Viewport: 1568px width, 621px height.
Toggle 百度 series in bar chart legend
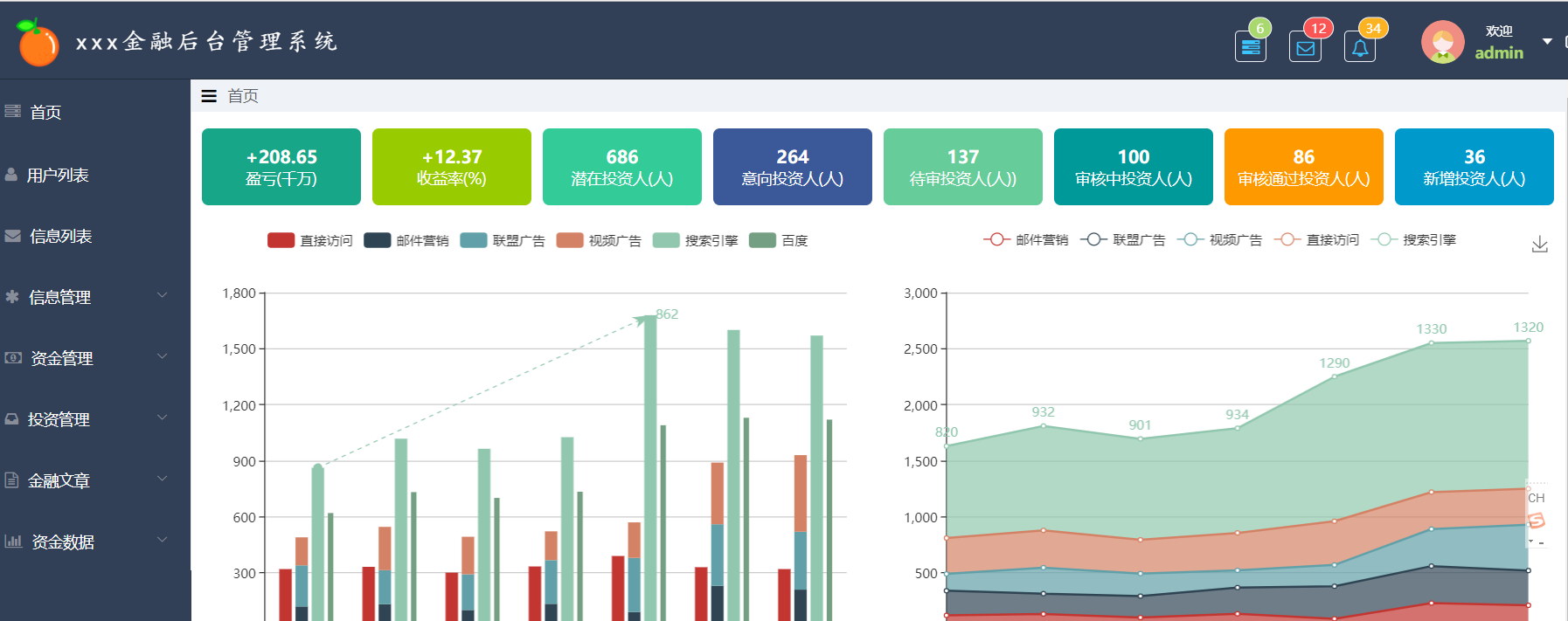click(x=779, y=240)
